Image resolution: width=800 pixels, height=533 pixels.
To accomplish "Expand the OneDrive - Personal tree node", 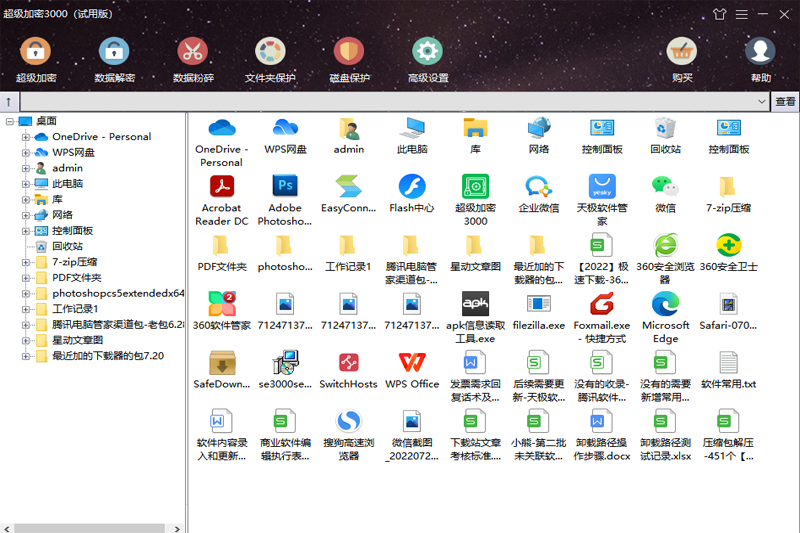I will (x=27, y=137).
